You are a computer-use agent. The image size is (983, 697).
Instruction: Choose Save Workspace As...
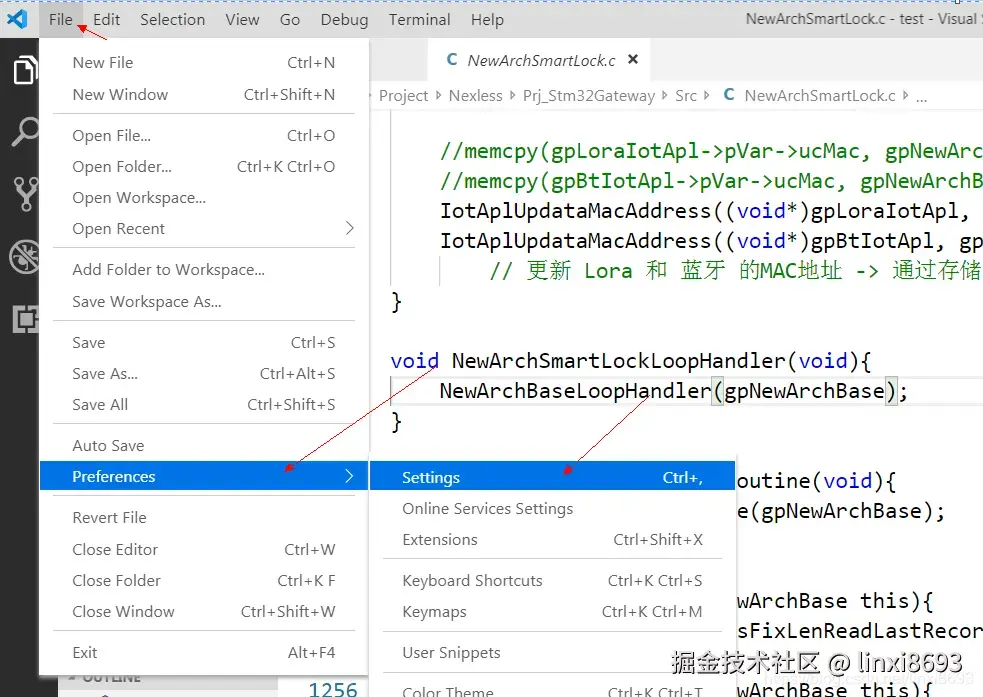(204, 301)
